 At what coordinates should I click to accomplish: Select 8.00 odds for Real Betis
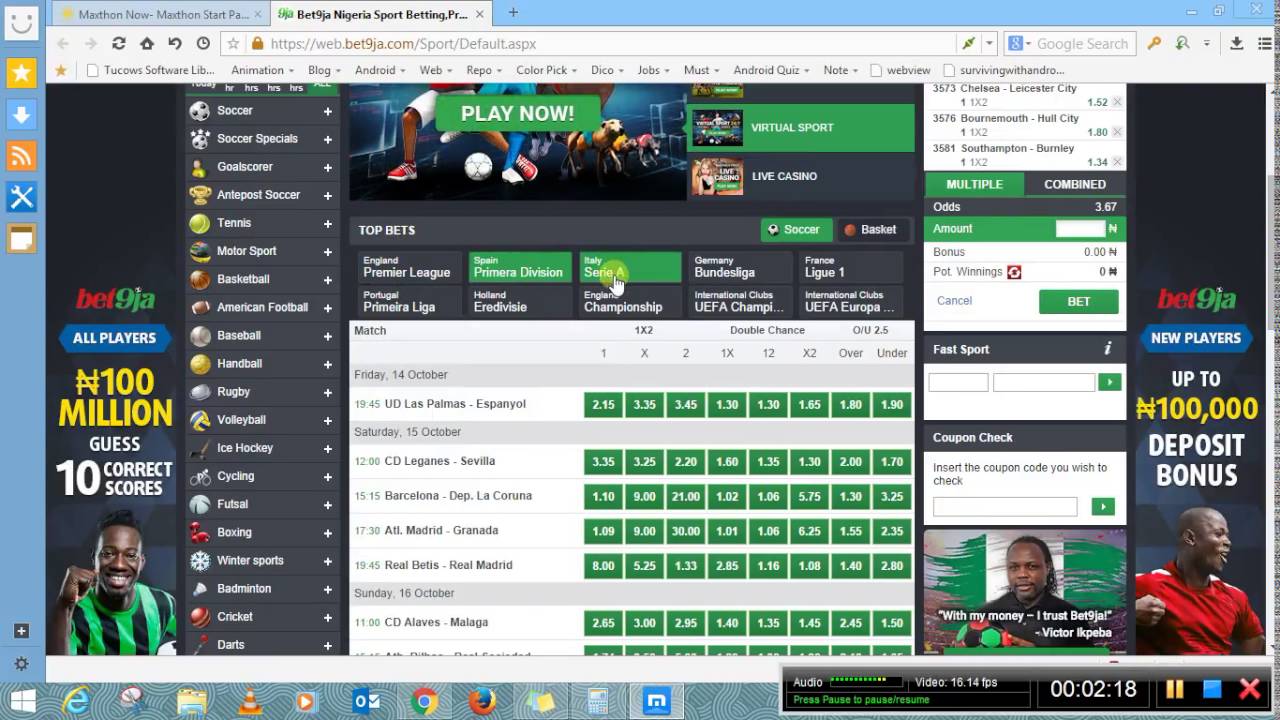603,566
